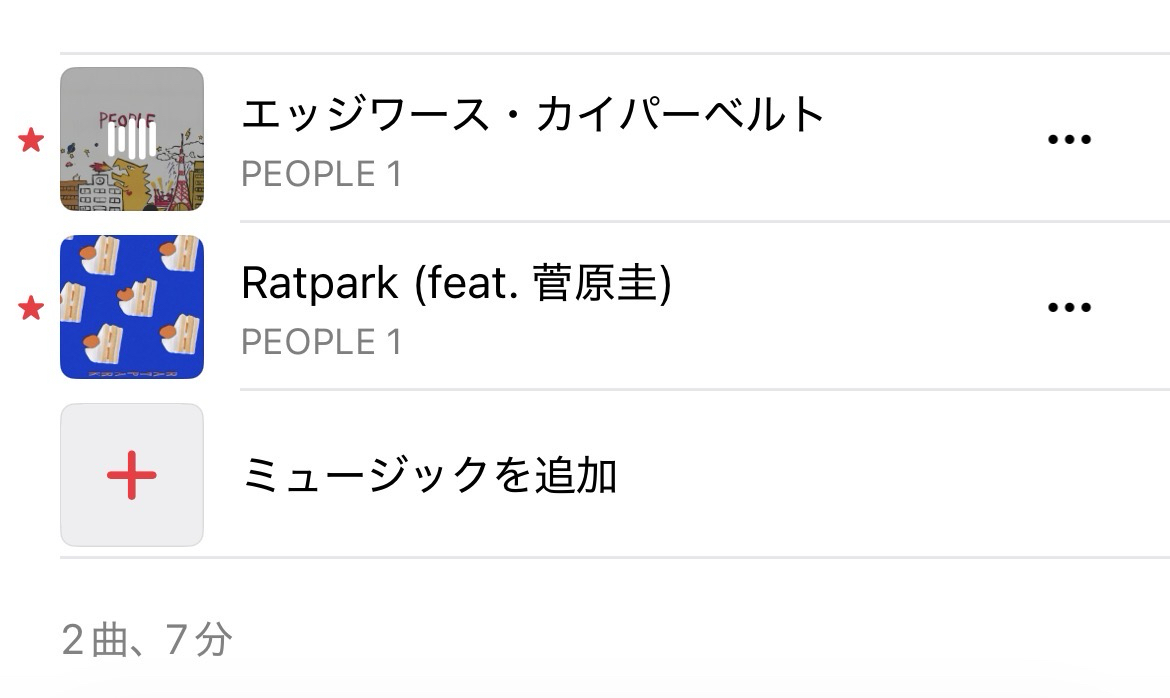Tap the ミュージックを追加 label
The width and height of the screenshot is (1170, 698).
[429, 476]
